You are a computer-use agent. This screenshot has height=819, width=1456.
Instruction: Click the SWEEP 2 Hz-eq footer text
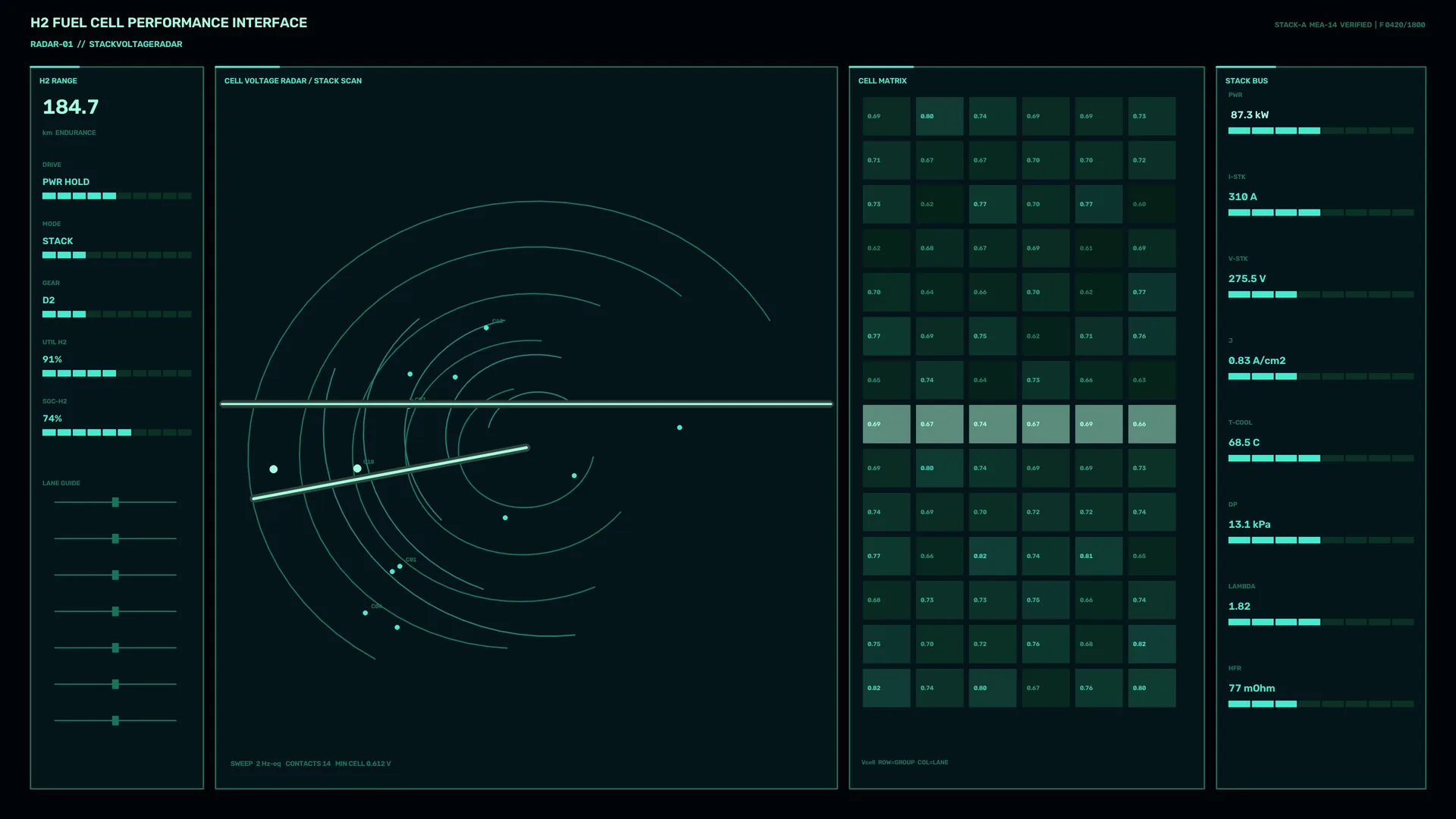click(256, 764)
